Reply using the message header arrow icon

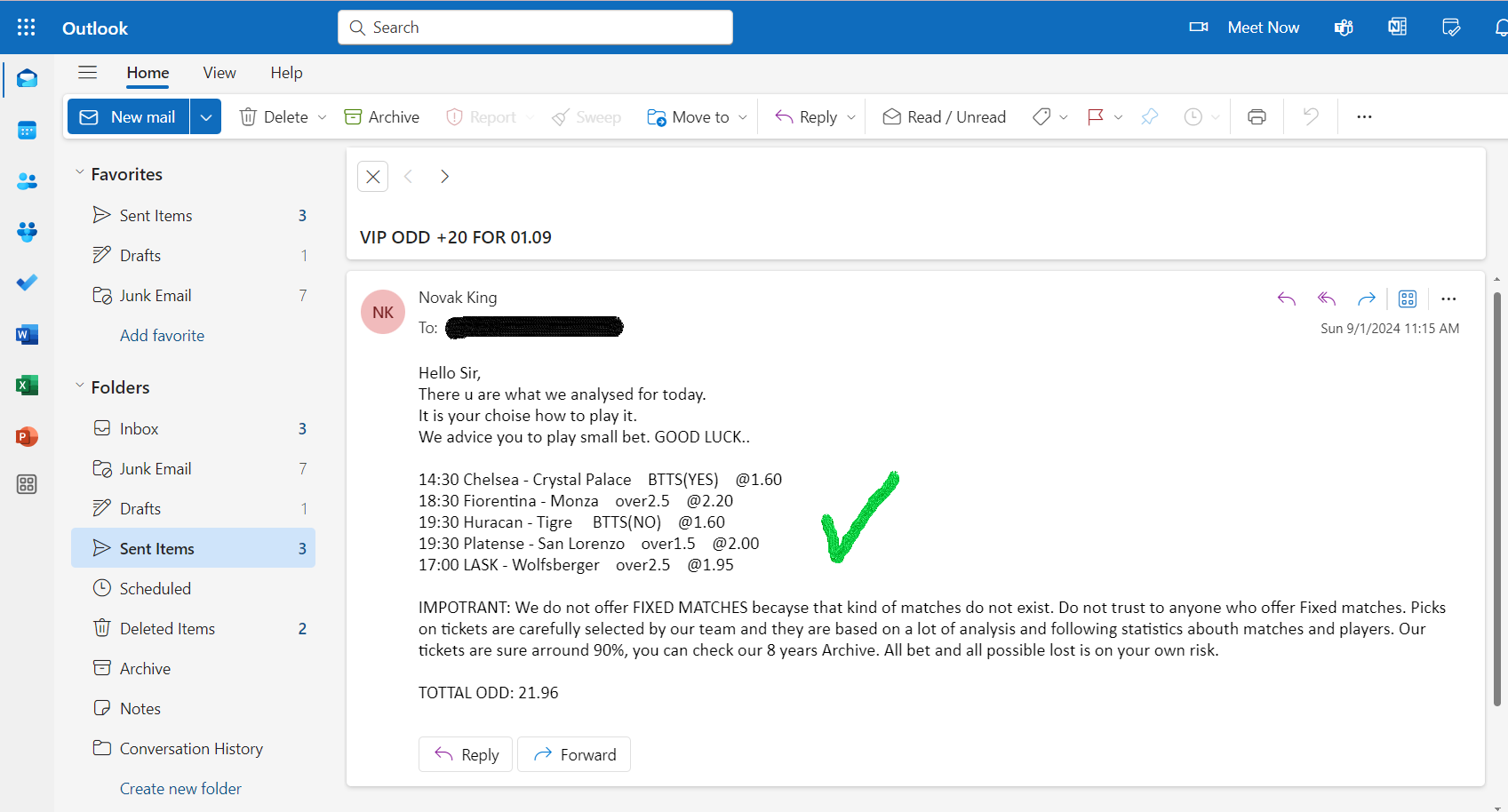pos(1286,299)
